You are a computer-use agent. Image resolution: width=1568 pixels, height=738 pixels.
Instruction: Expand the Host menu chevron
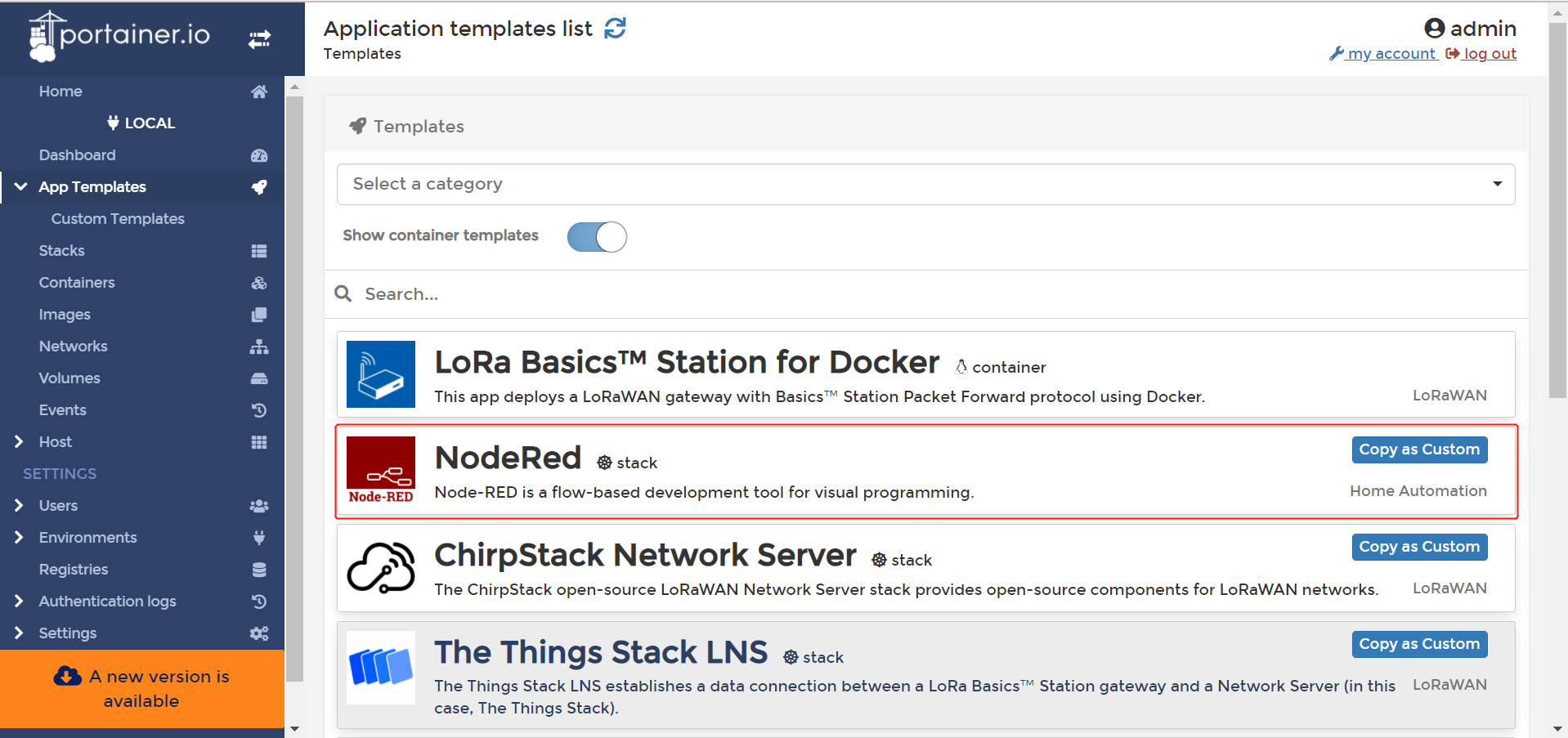pyautogui.click(x=19, y=442)
